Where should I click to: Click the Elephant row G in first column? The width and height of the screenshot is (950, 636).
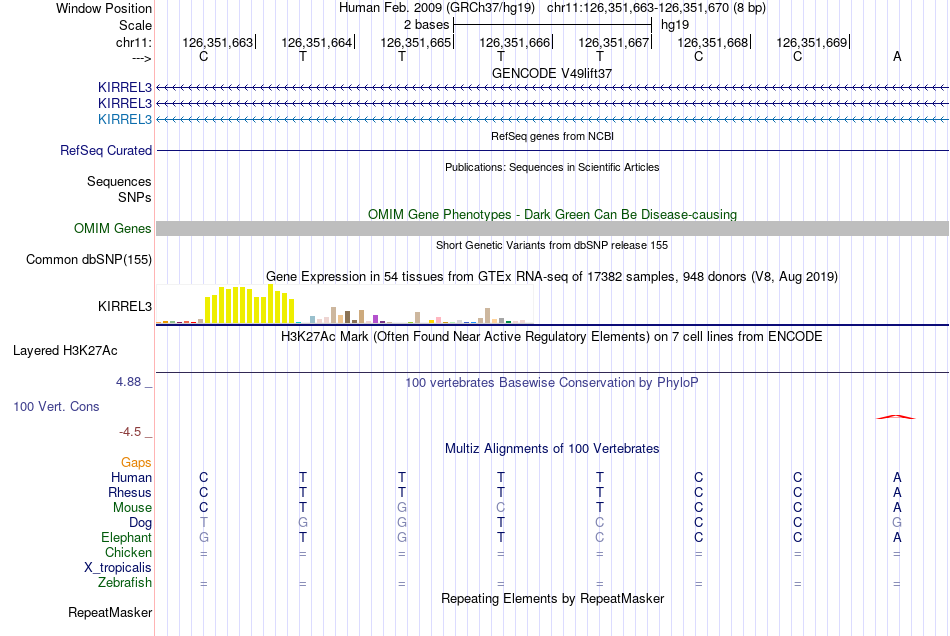[x=204, y=537]
